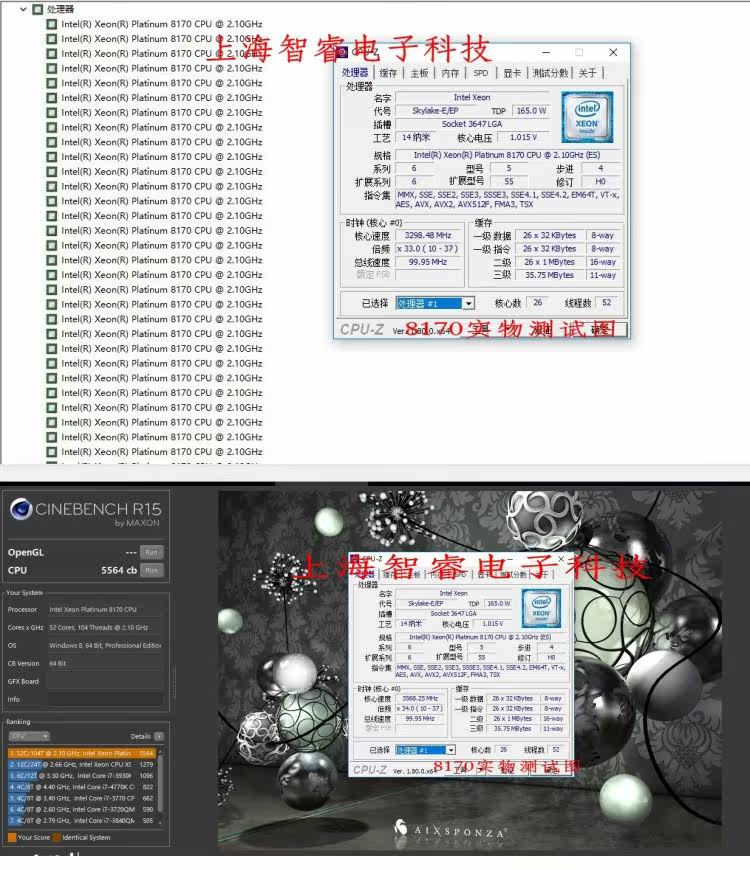Click 165.0 W TDP value in CPU-Z showing 3298.48 MHz
This screenshot has height=870, width=750.
(x=531, y=110)
